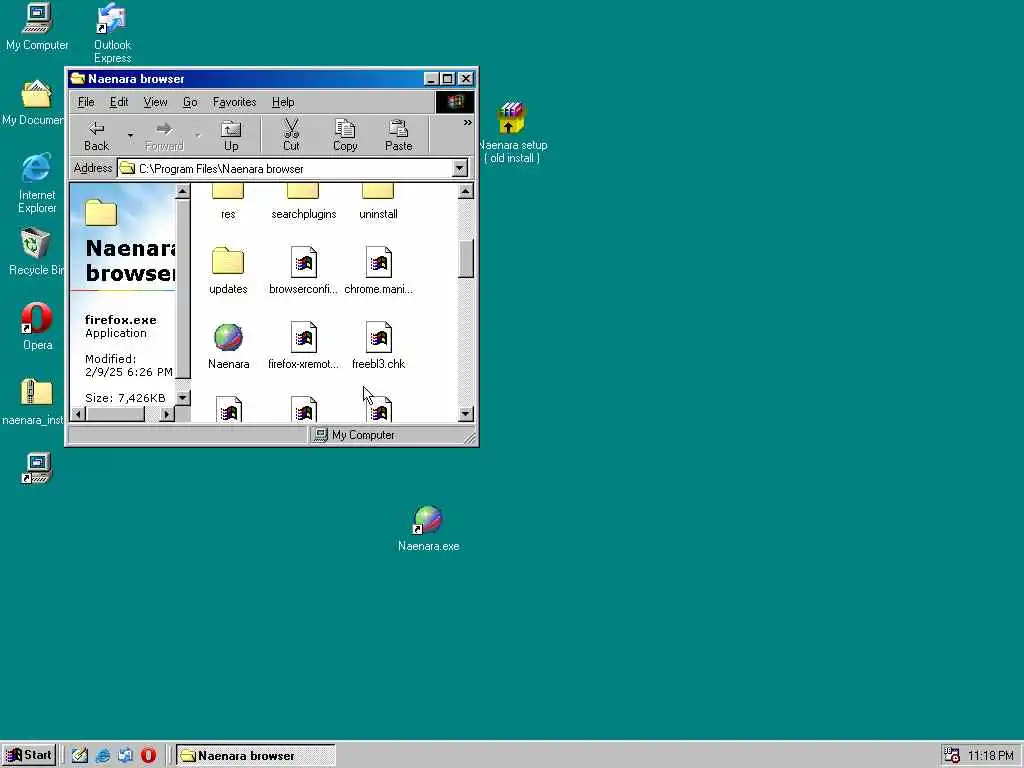Click the Back toolbar button
The image size is (1024, 768).
pos(97,136)
